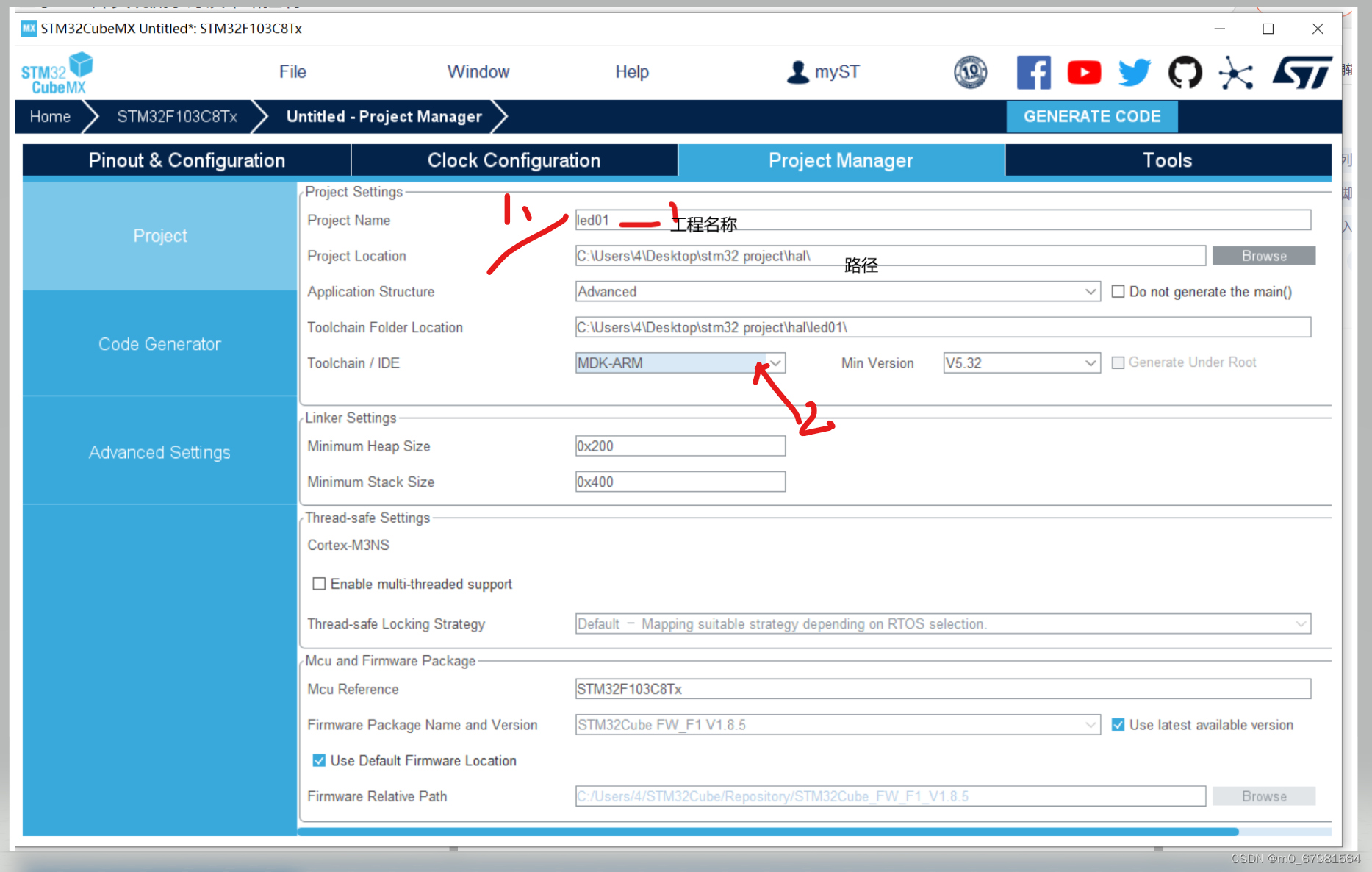Select Project in the side panel
Image resolution: width=1372 pixels, height=872 pixels.
click(x=160, y=236)
